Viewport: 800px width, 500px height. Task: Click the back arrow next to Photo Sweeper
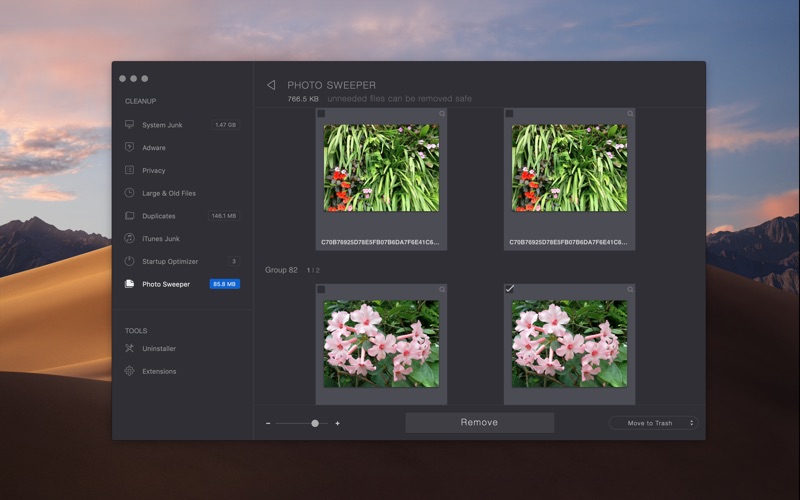(x=271, y=85)
